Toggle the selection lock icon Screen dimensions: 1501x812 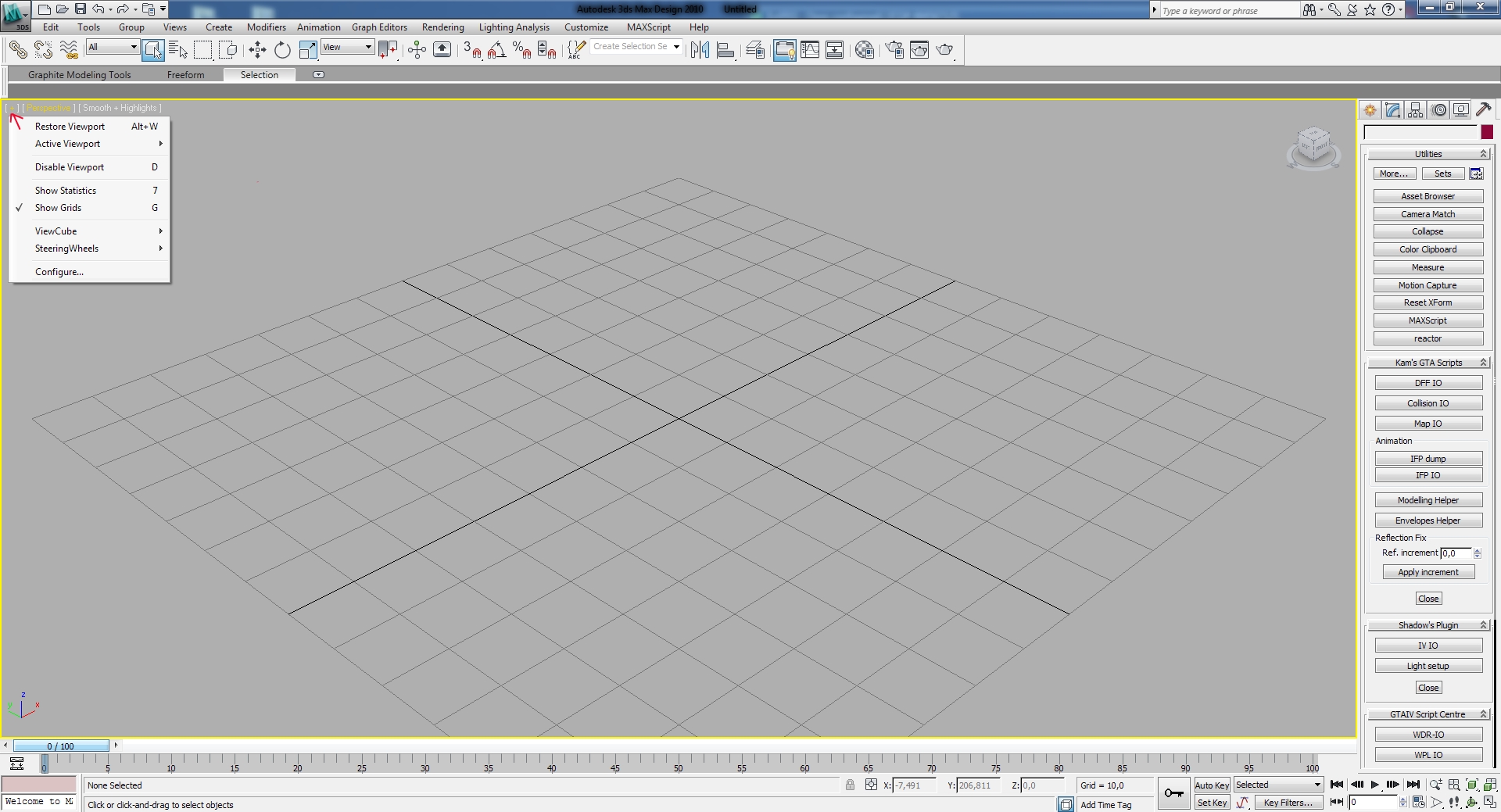[x=850, y=785]
